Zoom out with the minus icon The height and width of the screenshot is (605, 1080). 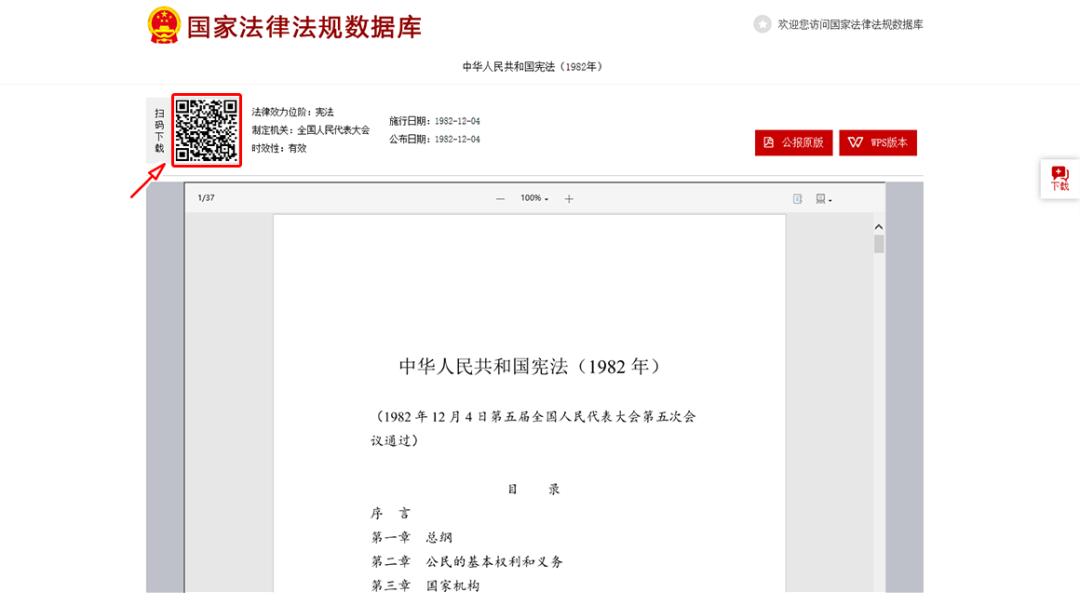click(501, 199)
